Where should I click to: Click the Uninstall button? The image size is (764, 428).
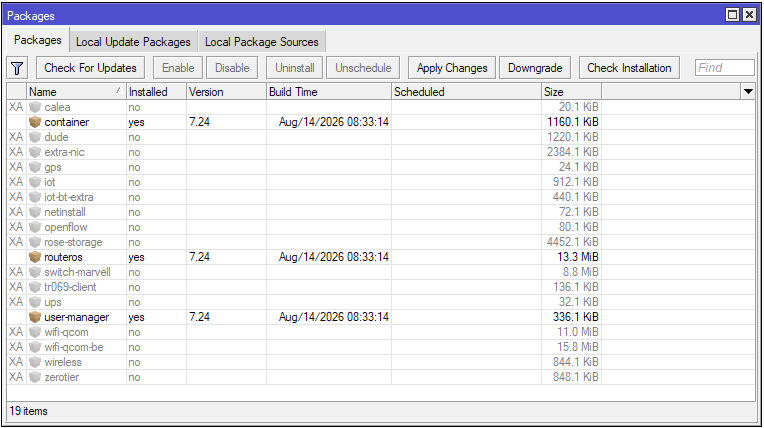pyautogui.click(x=294, y=68)
